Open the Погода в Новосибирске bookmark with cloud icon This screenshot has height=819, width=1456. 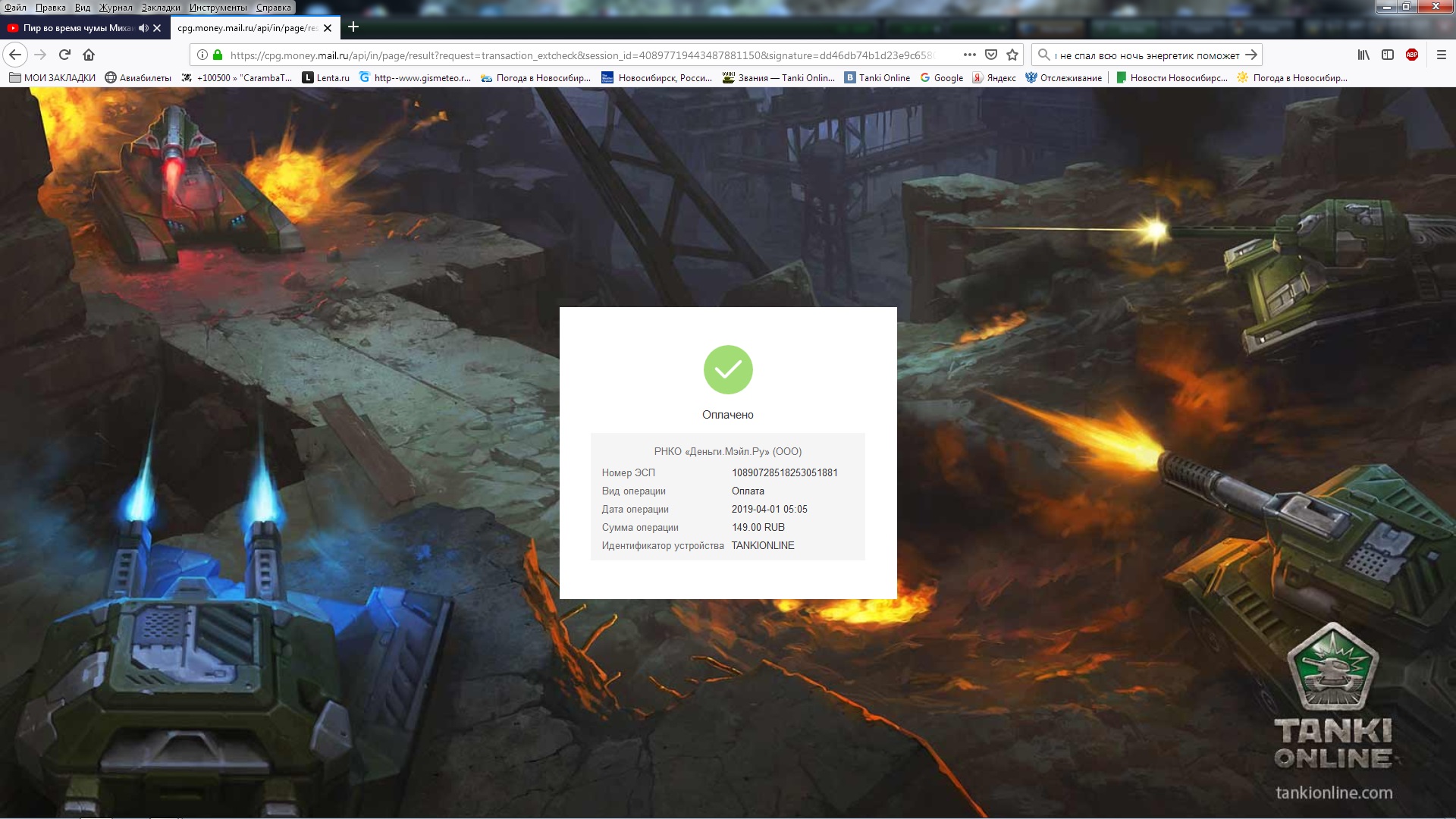536,78
